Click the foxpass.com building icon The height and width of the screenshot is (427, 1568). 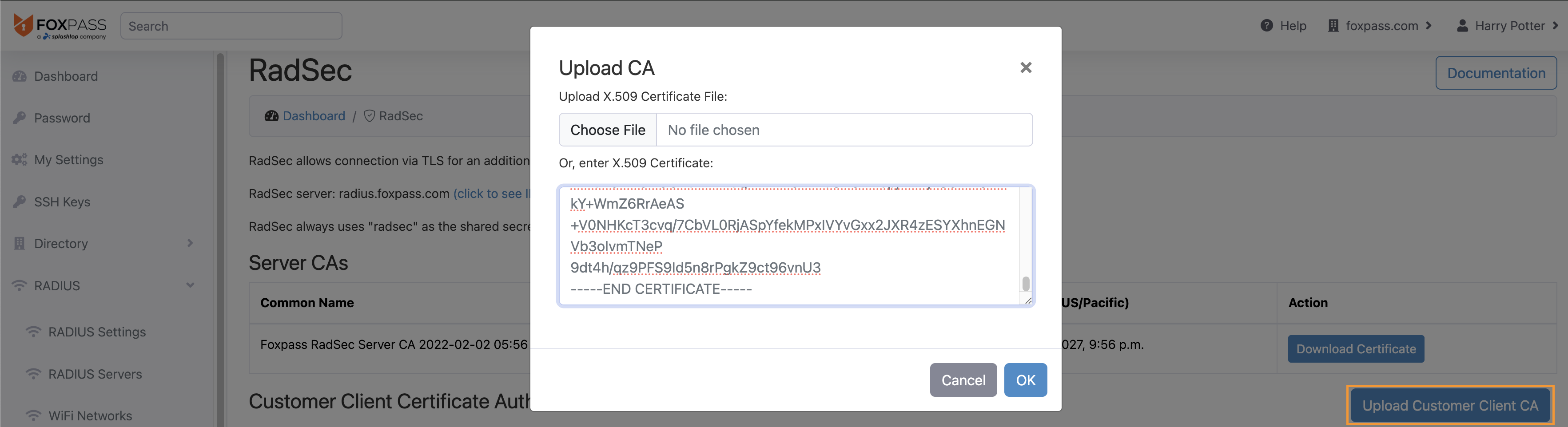tap(1333, 26)
